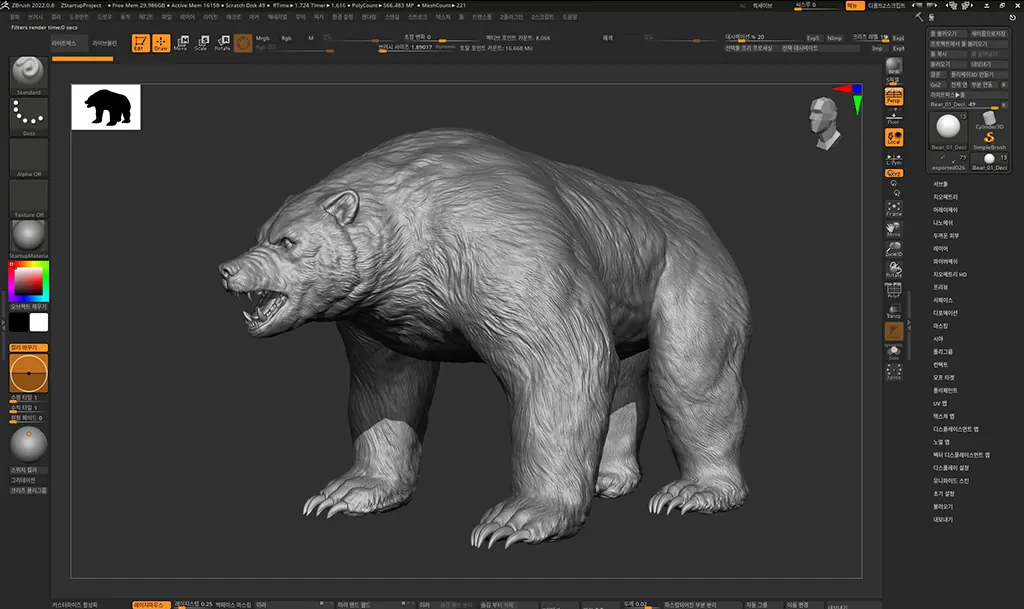The image size is (1024, 609).
Task: Click the Rotate view icon on right shelf
Action: (894, 270)
